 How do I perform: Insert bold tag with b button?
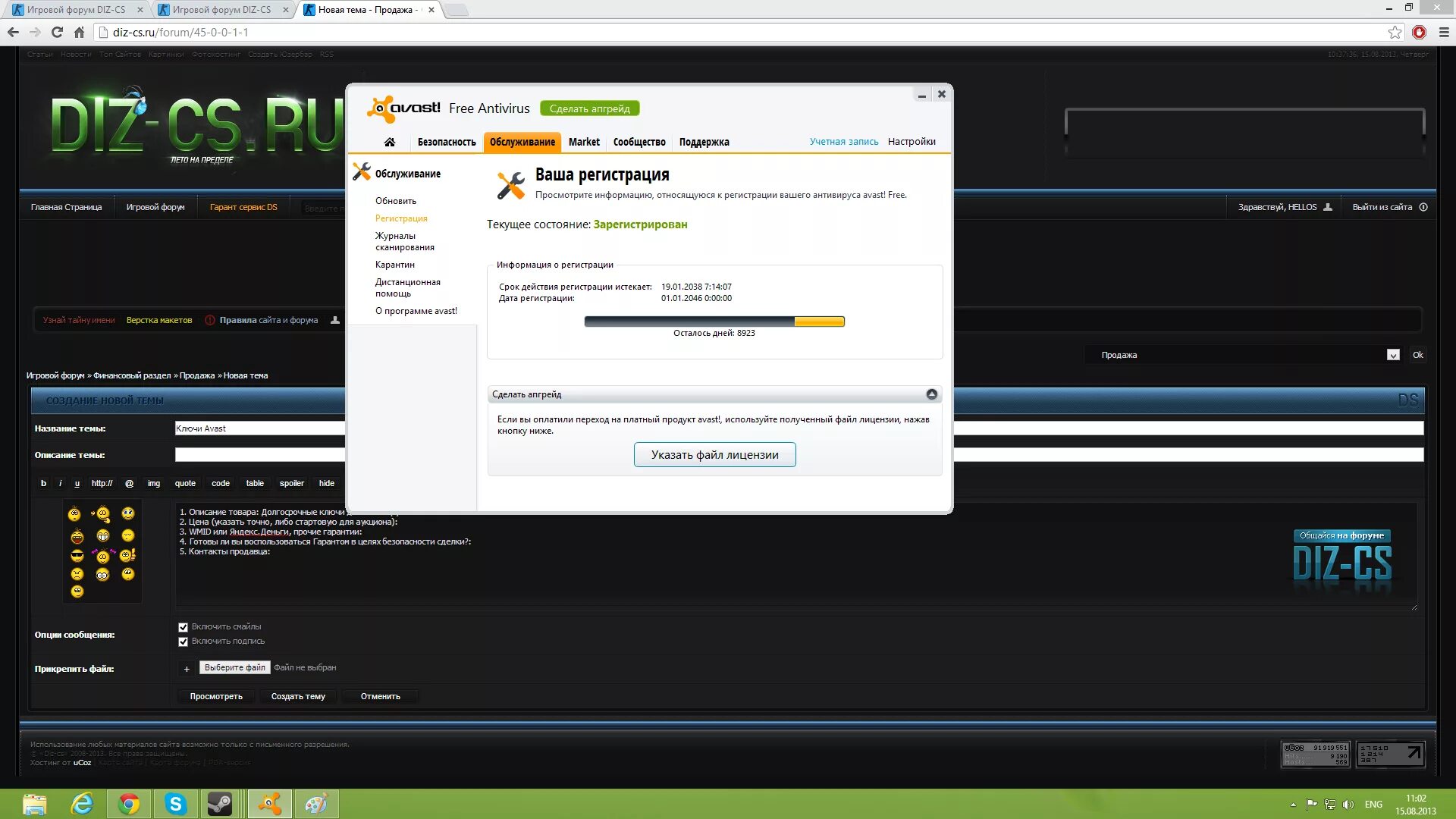coord(43,483)
